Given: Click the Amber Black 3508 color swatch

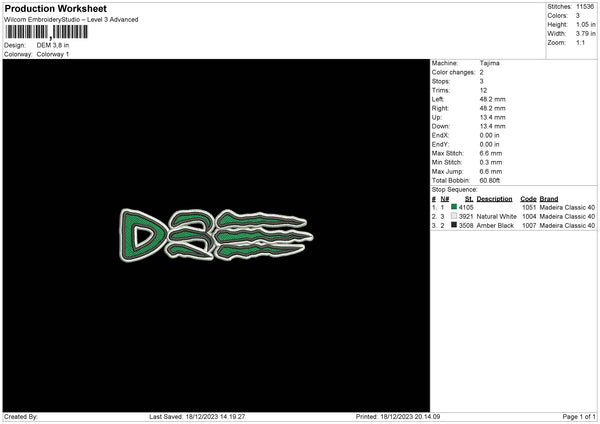Looking at the screenshot, I should [x=454, y=225].
